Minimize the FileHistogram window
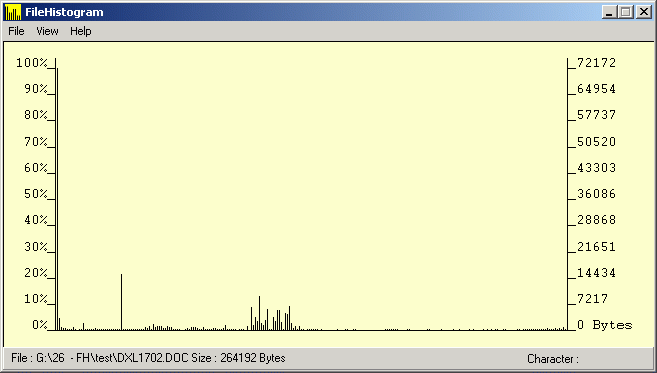Viewport: 657px width, 373px height. [x=610, y=12]
